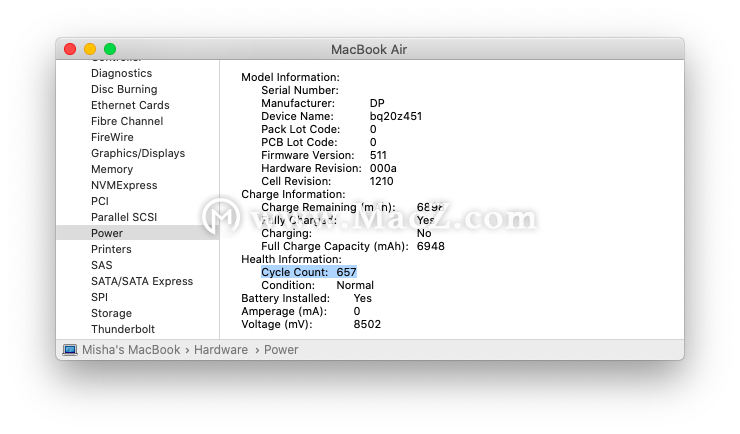Select the highlighted Cycle Count: 657 line
Screen dimensions: 740x434
(309, 272)
